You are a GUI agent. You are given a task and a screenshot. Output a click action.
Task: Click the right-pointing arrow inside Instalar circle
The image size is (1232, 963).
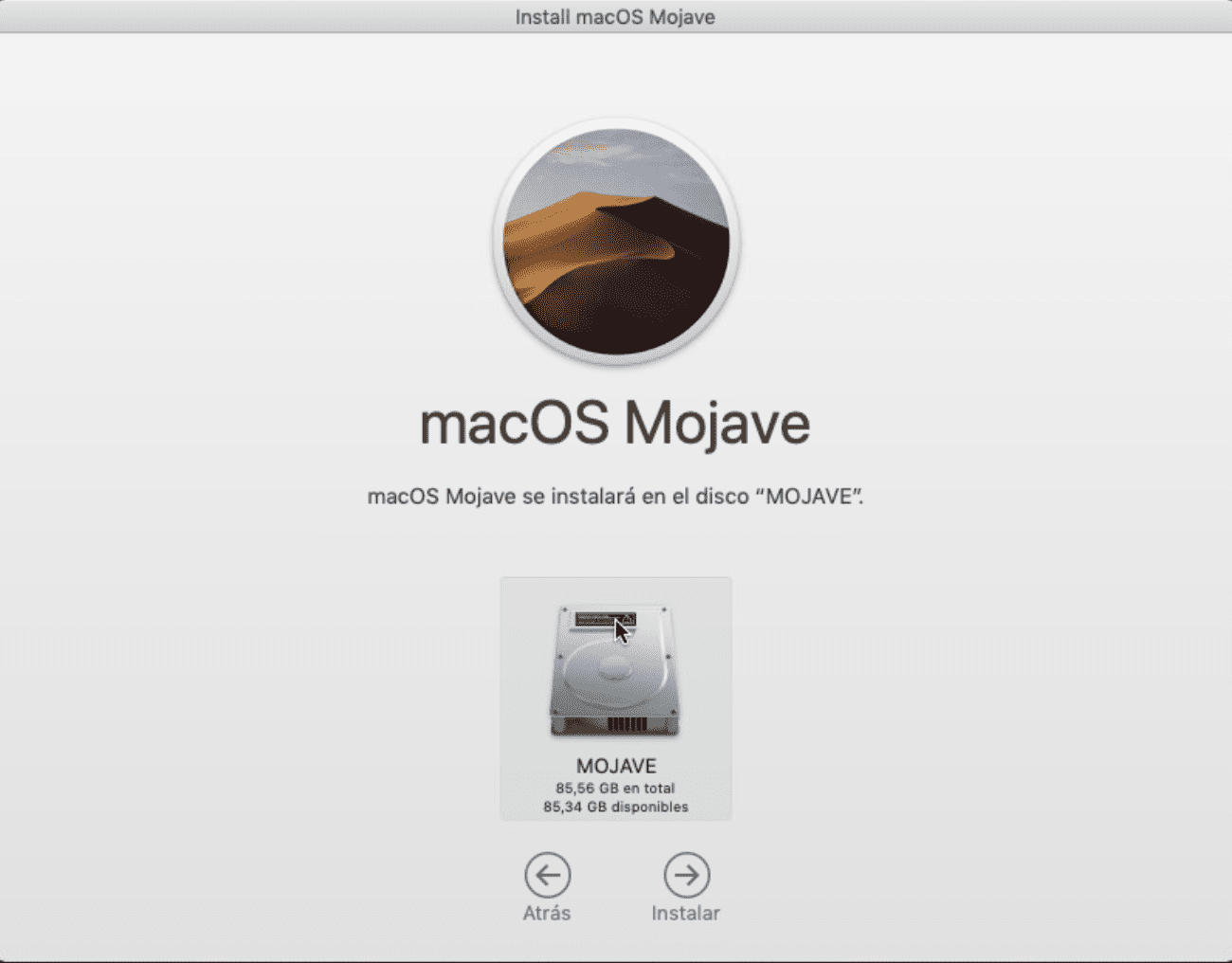tap(686, 873)
